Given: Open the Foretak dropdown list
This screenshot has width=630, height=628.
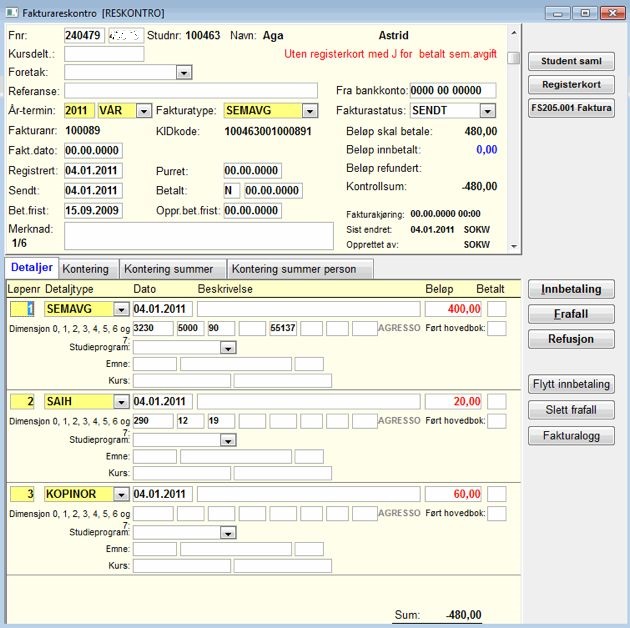Looking at the screenshot, I should click(184, 73).
